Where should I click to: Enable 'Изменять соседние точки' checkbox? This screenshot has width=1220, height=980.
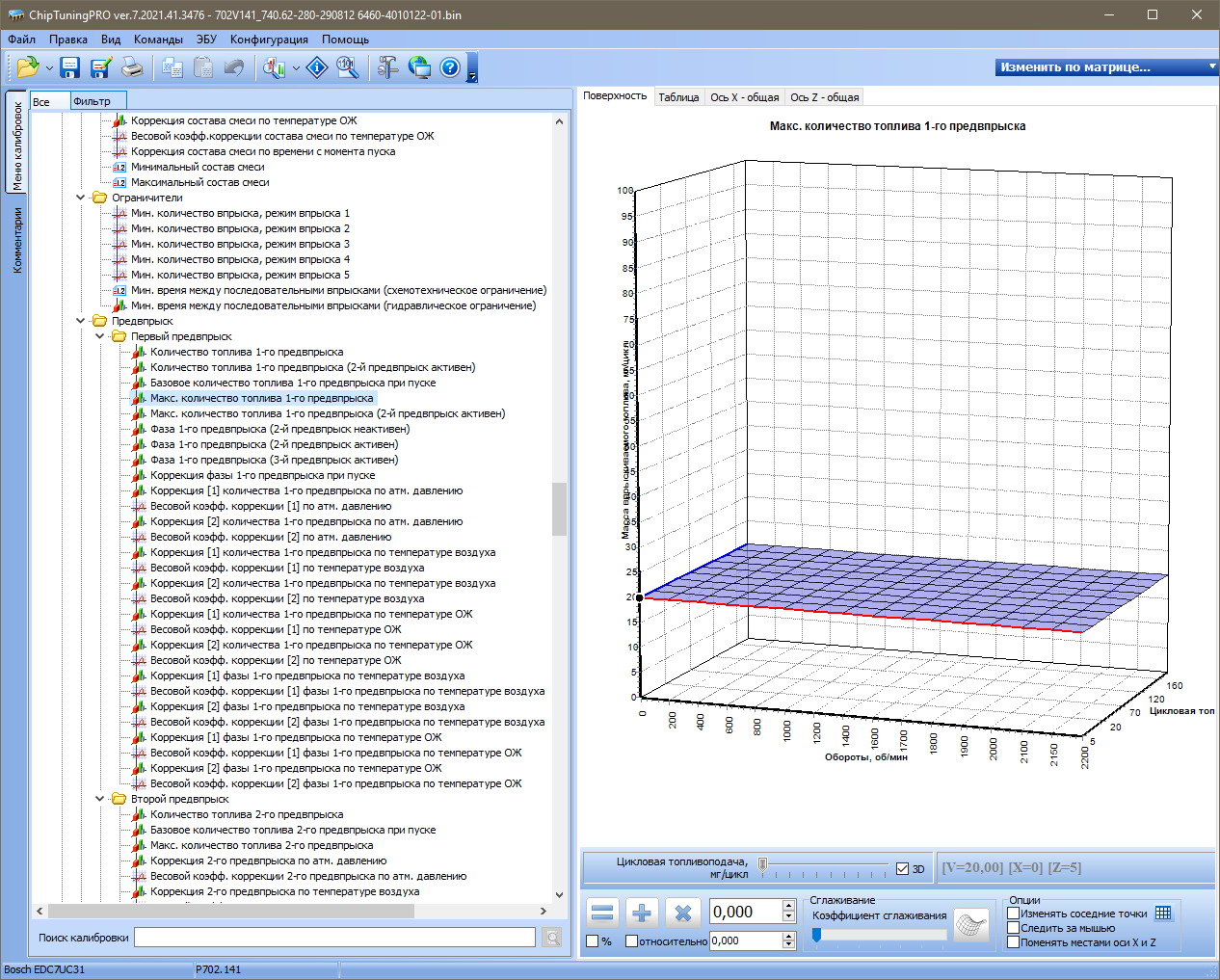click(1013, 914)
